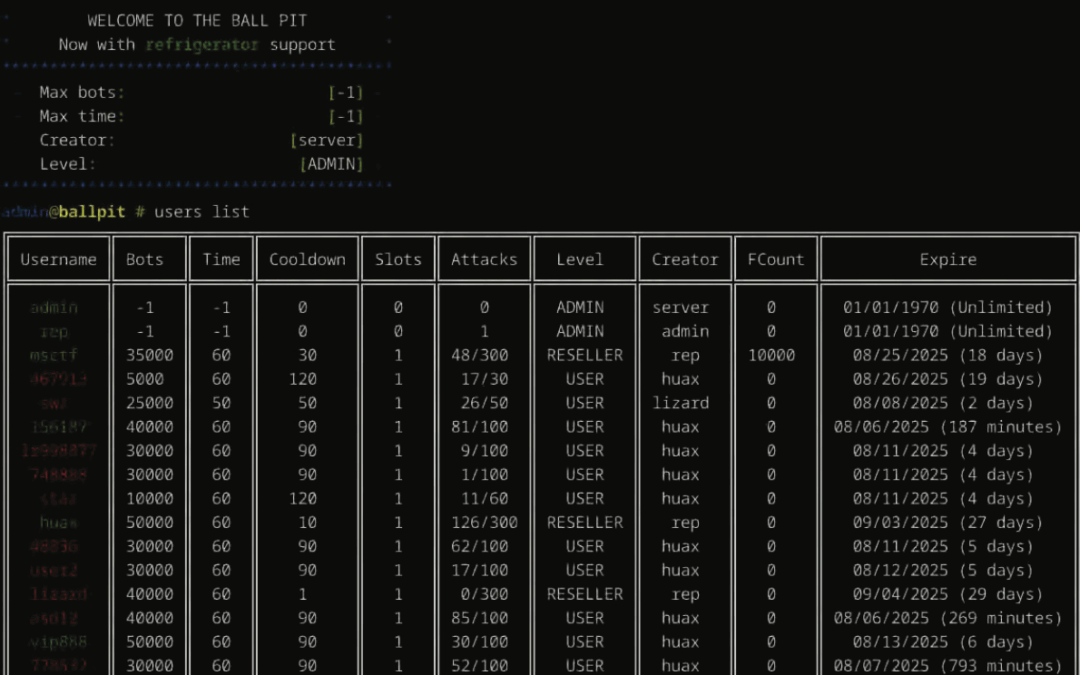The height and width of the screenshot is (675, 1080).
Task: Click the 26/50 attacks cell
Action: 485,404
